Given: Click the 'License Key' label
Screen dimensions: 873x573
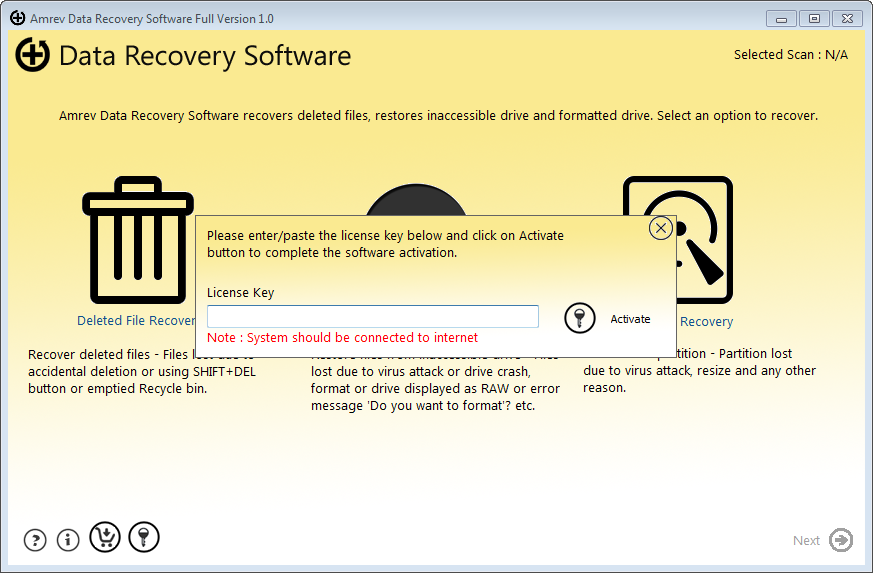Looking at the screenshot, I should [x=241, y=292].
